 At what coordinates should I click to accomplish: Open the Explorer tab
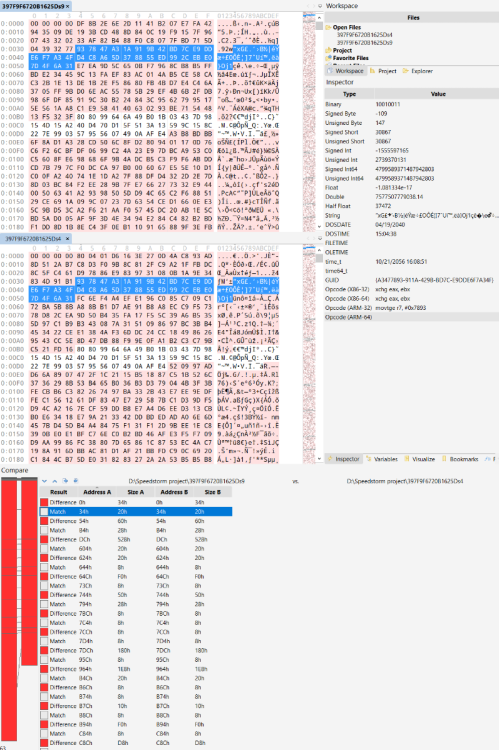[418, 71]
